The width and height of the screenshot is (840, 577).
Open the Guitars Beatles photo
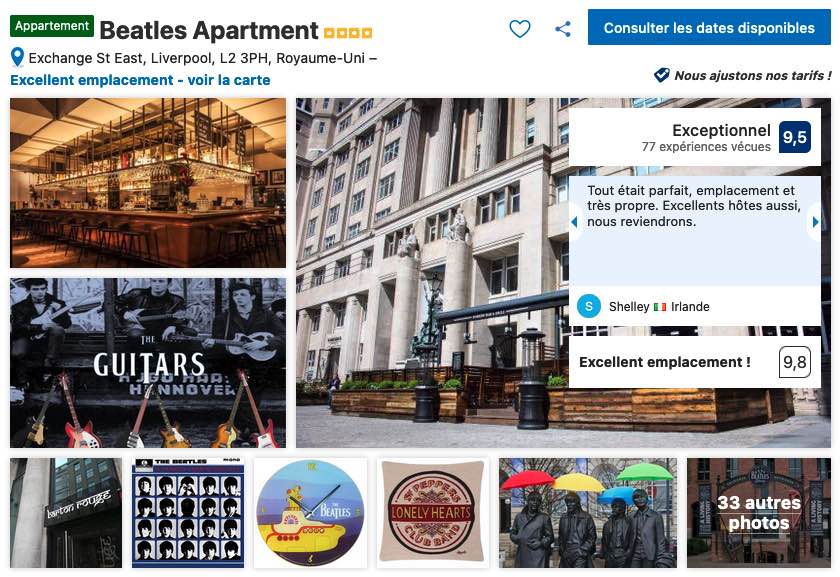pos(148,363)
